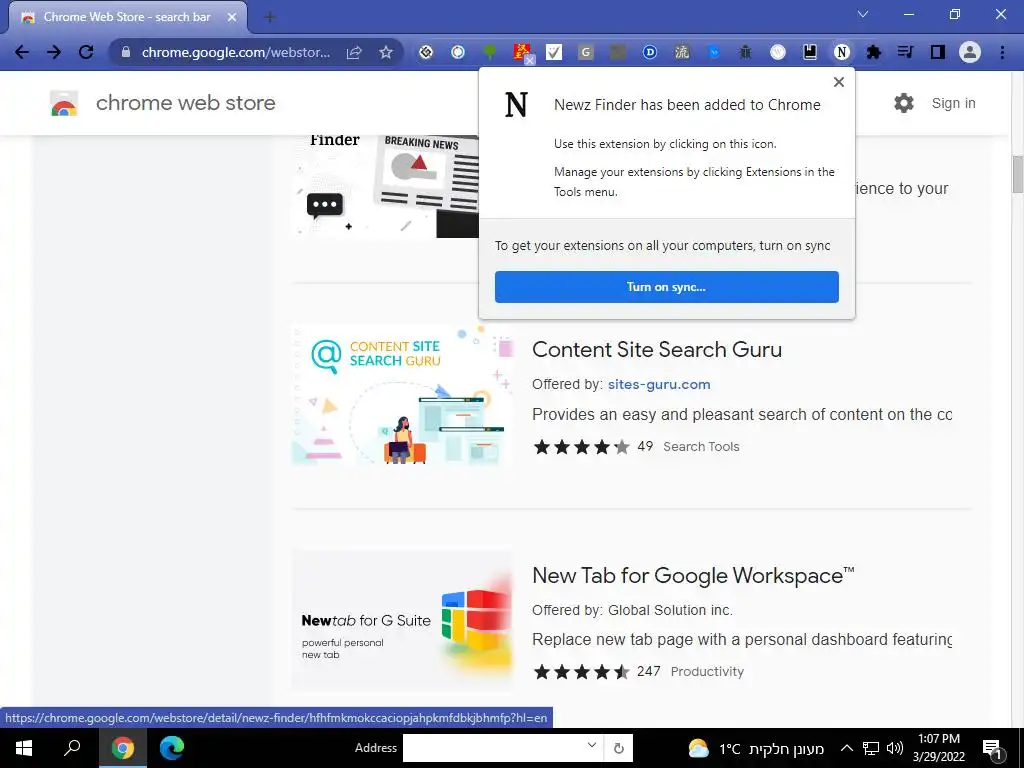Click the address bar URL text
Viewport: 1024px width, 768px height.
pos(236,52)
